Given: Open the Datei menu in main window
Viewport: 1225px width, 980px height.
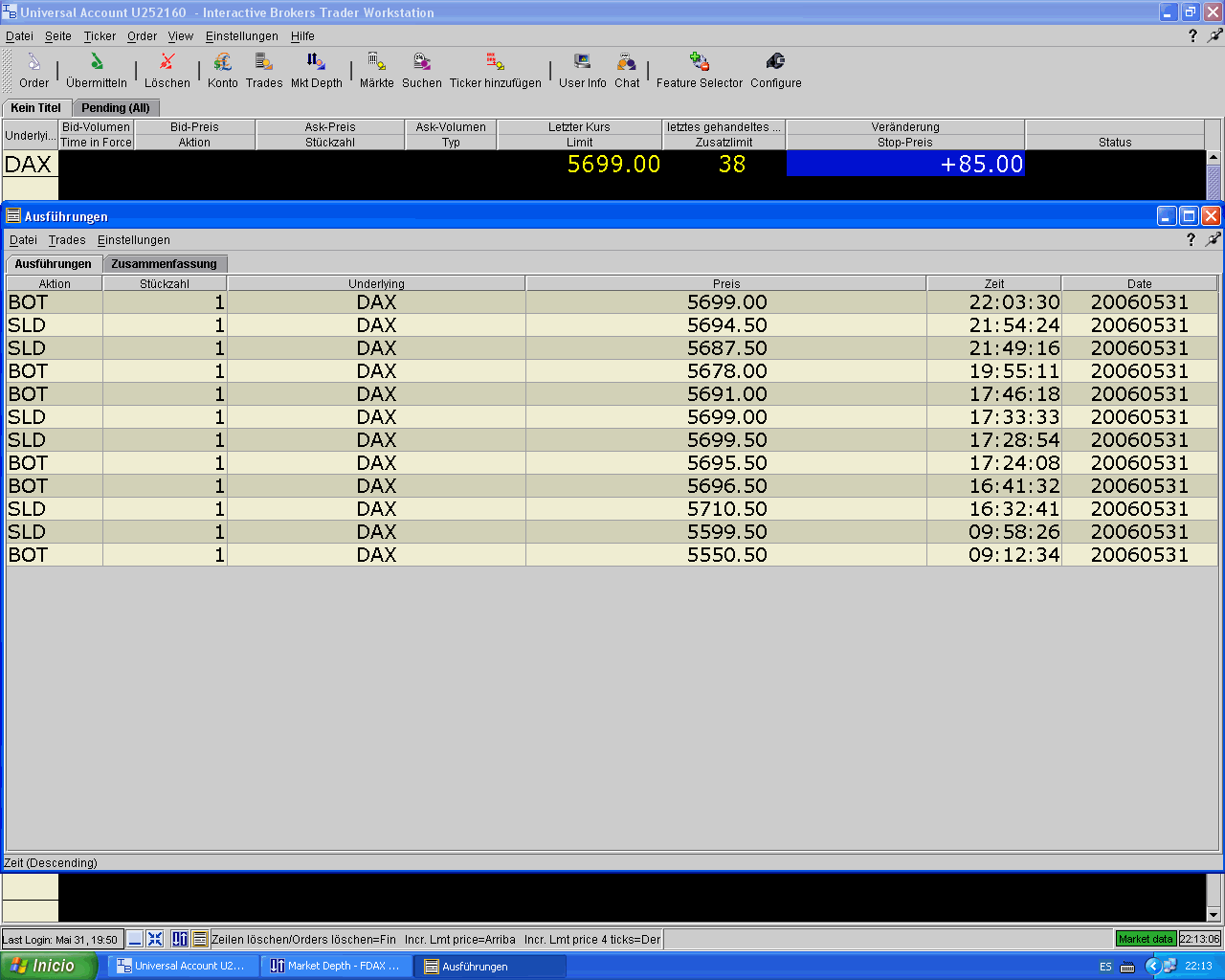Looking at the screenshot, I should (x=19, y=36).
